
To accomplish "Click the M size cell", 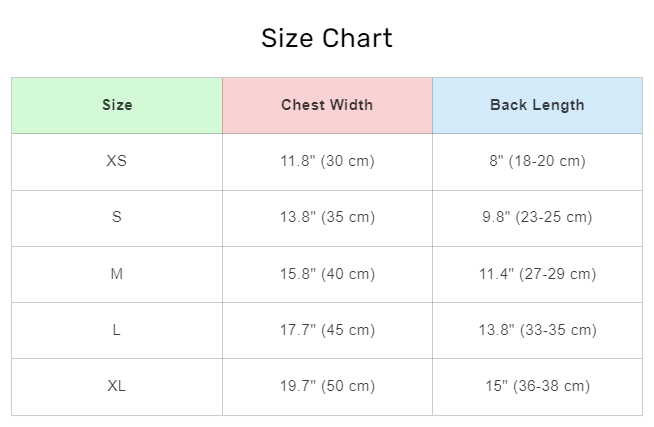I will coord(117,274).
